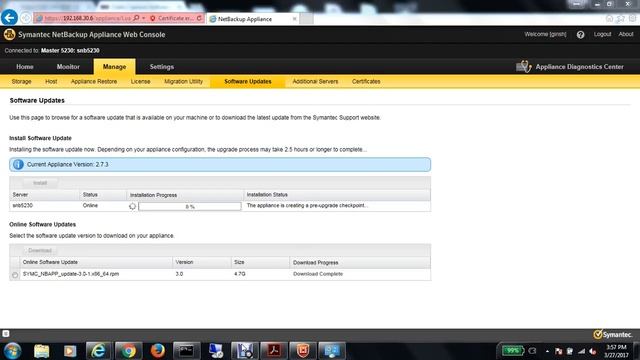Open the browser favorites star icon
Viewport: 640px width, 360px height.
(x=621, y=19)
